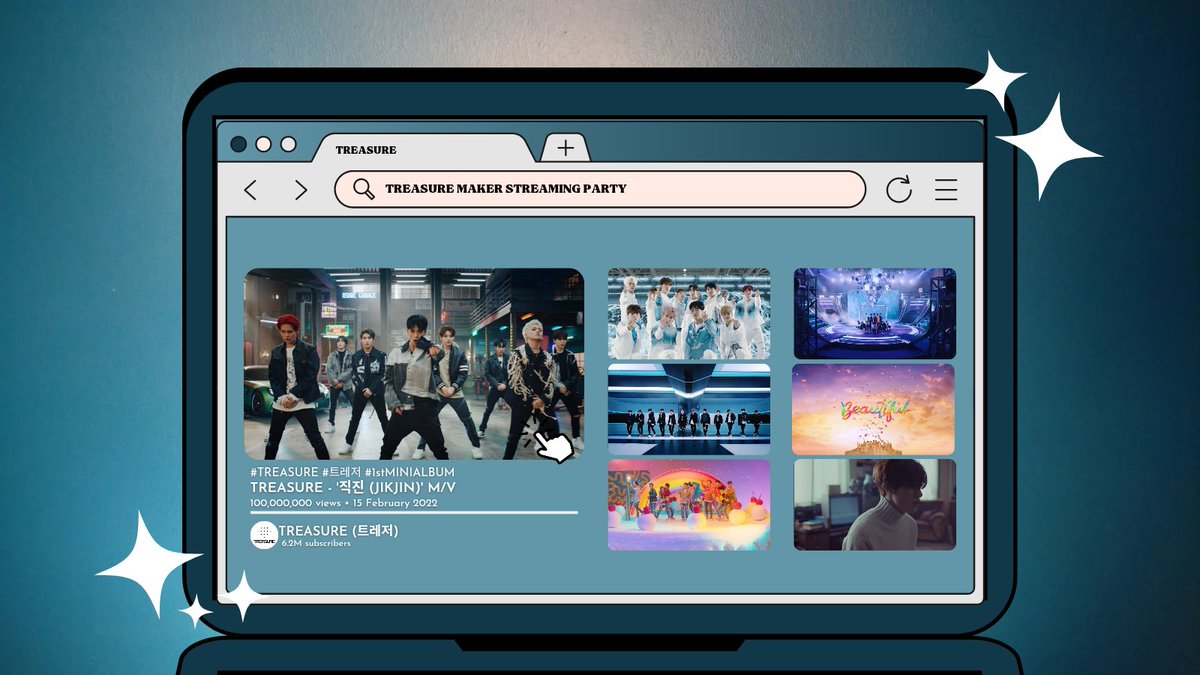The height and width of the screenshot is (675, 1200).
Task: Click the TREASURE channel logo avatar
Action: point(264,535)
